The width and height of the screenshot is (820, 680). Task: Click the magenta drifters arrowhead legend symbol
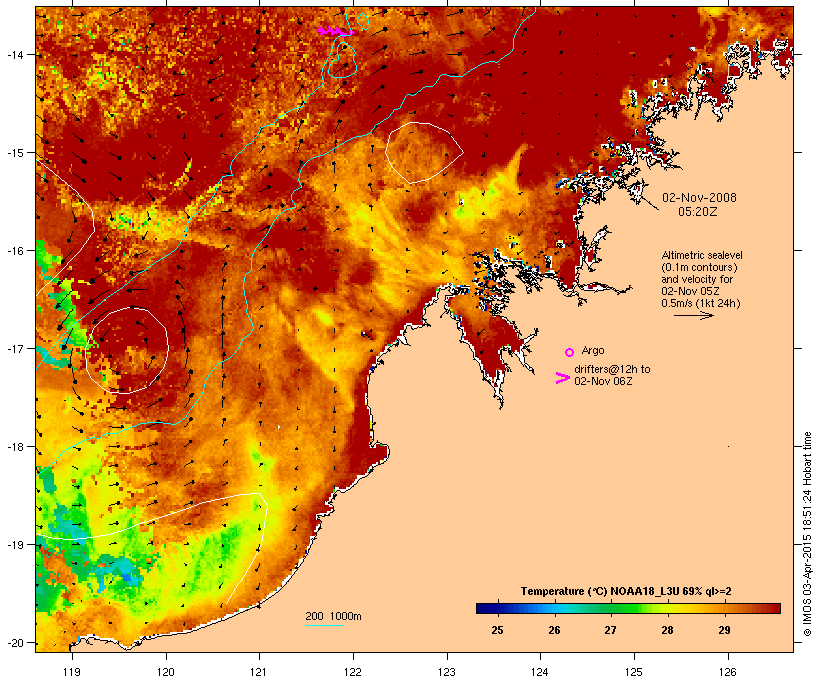[x=562, y=378]
